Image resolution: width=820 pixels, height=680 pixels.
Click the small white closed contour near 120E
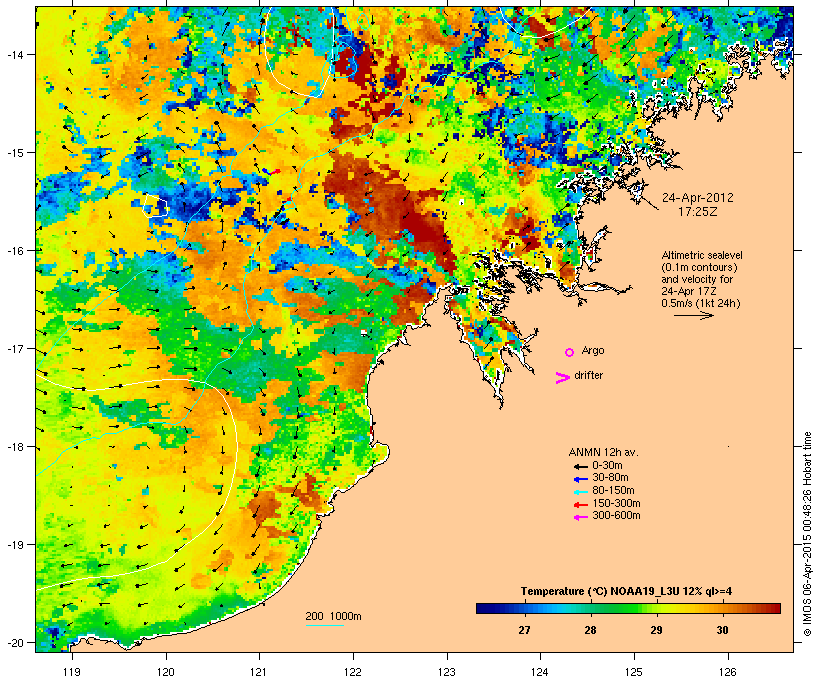[x=155, y=205]
